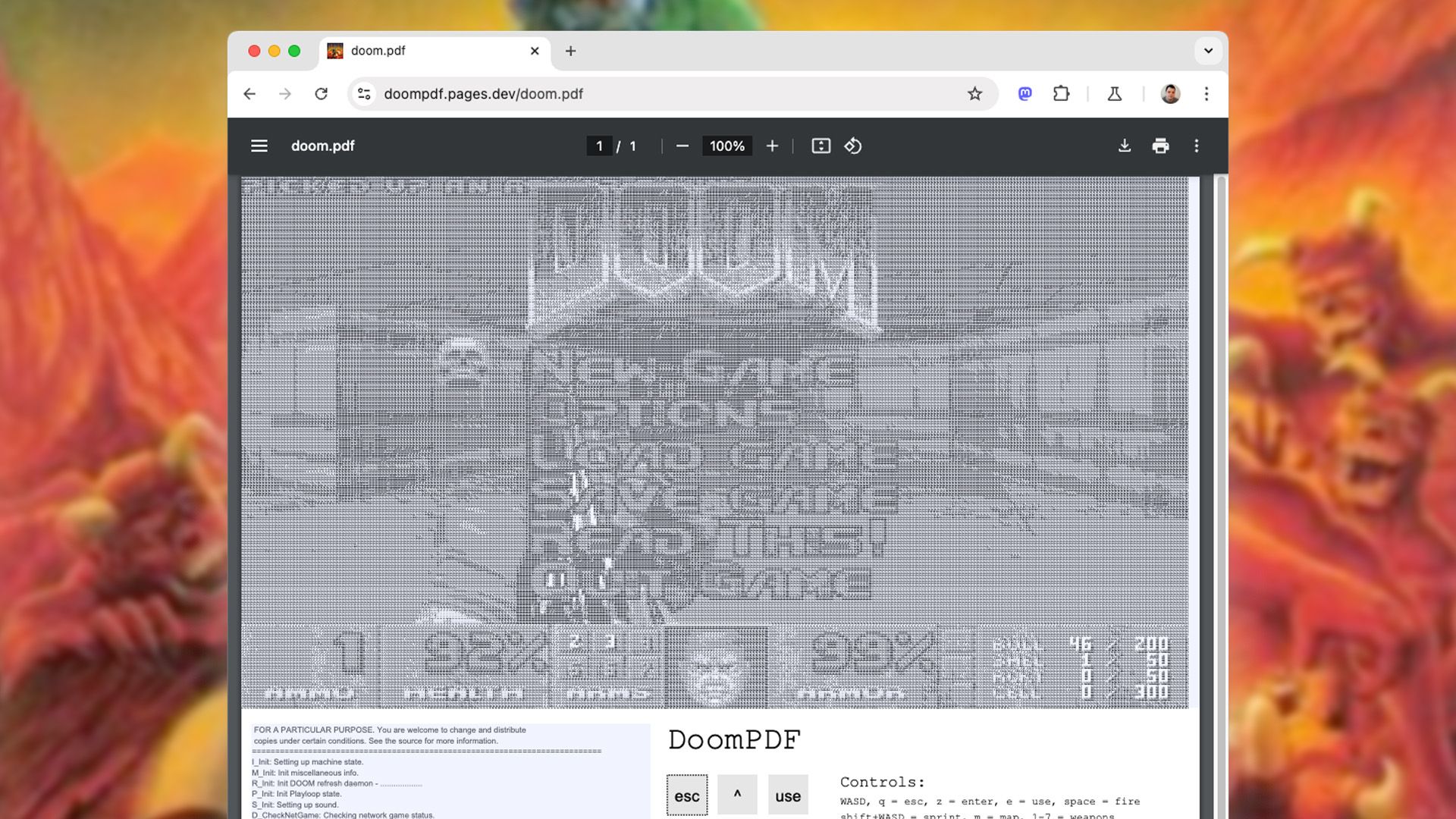Screen dimensions: 1456x819
Task: Click the Use control button in DoomPDF
Action: 788,795
